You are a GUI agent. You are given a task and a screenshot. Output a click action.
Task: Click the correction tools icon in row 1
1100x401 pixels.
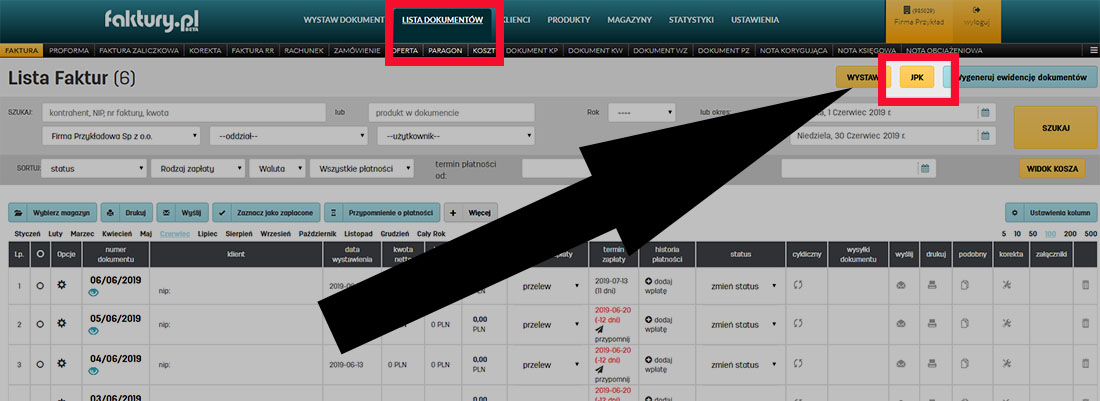[1008, 286]
